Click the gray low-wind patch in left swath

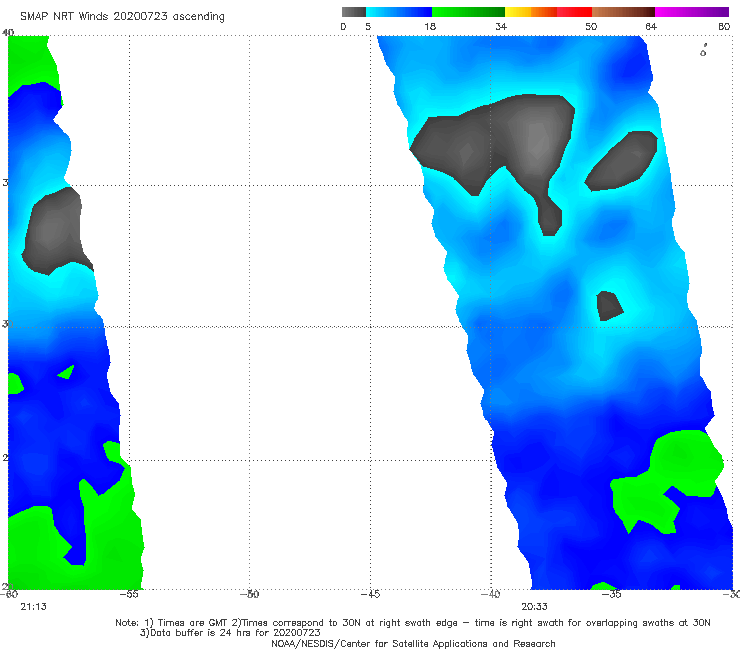54,231
